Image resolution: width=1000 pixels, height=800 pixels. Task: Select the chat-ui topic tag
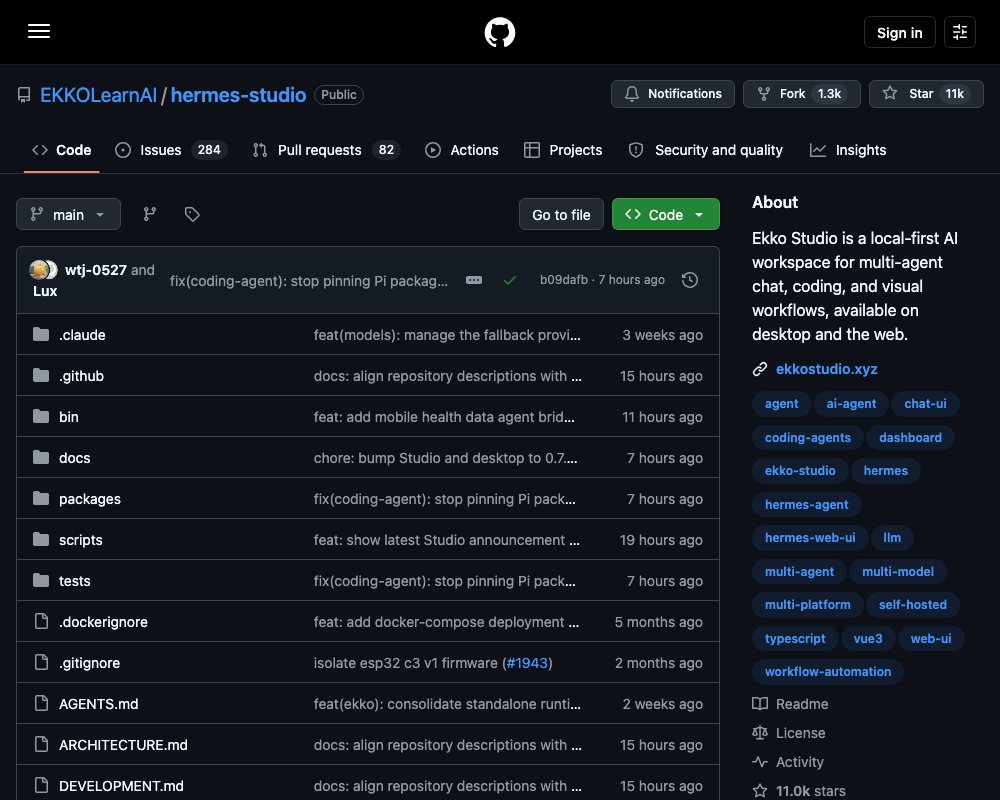click(925, 403)
